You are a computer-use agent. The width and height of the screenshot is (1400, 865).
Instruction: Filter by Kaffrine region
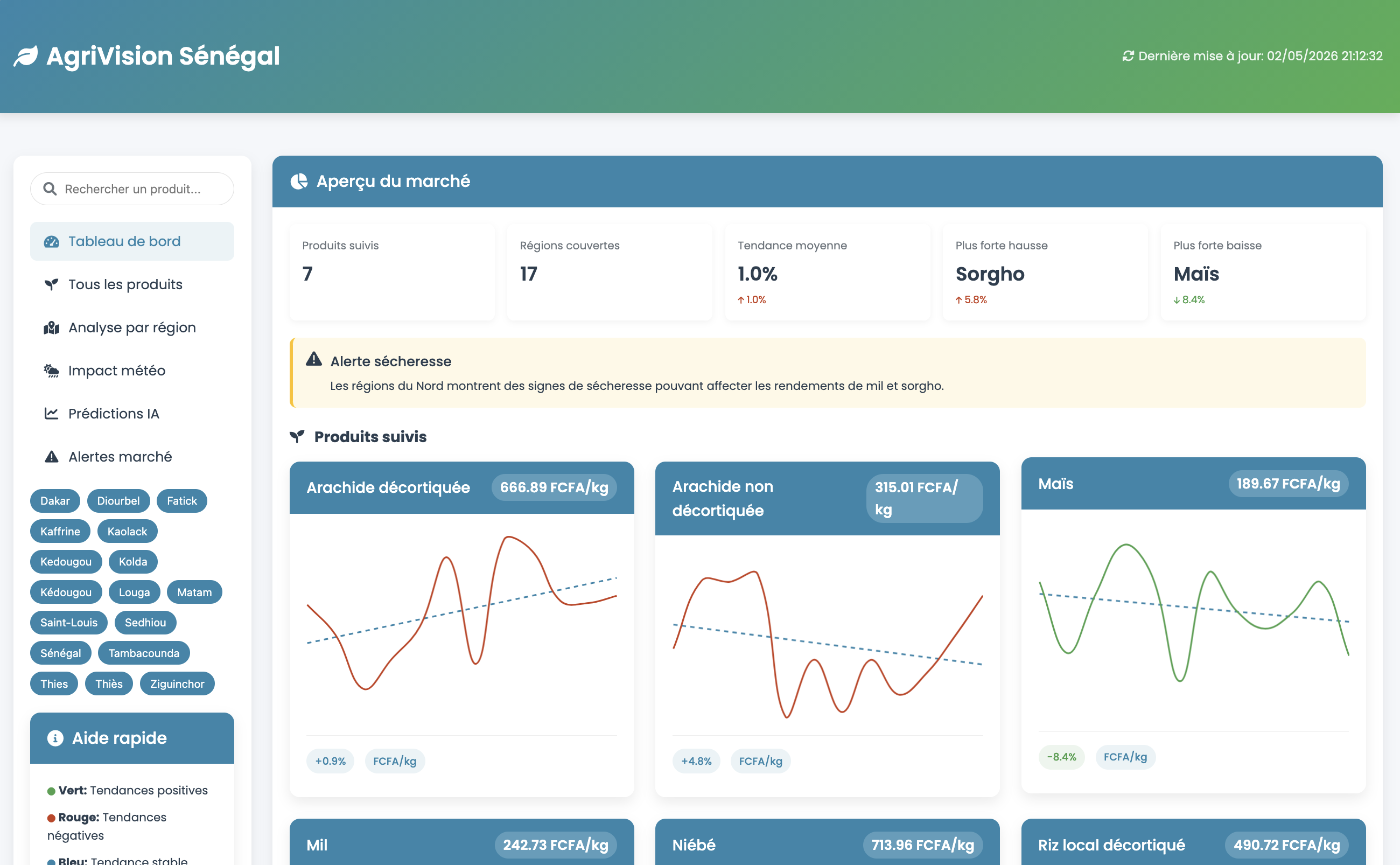pyautogui.click(x=60, y=532)
